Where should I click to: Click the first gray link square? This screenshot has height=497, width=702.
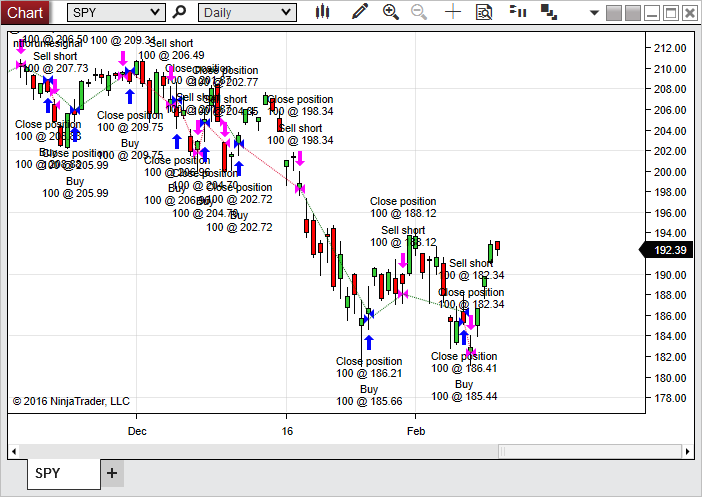[x=614, y=13]
